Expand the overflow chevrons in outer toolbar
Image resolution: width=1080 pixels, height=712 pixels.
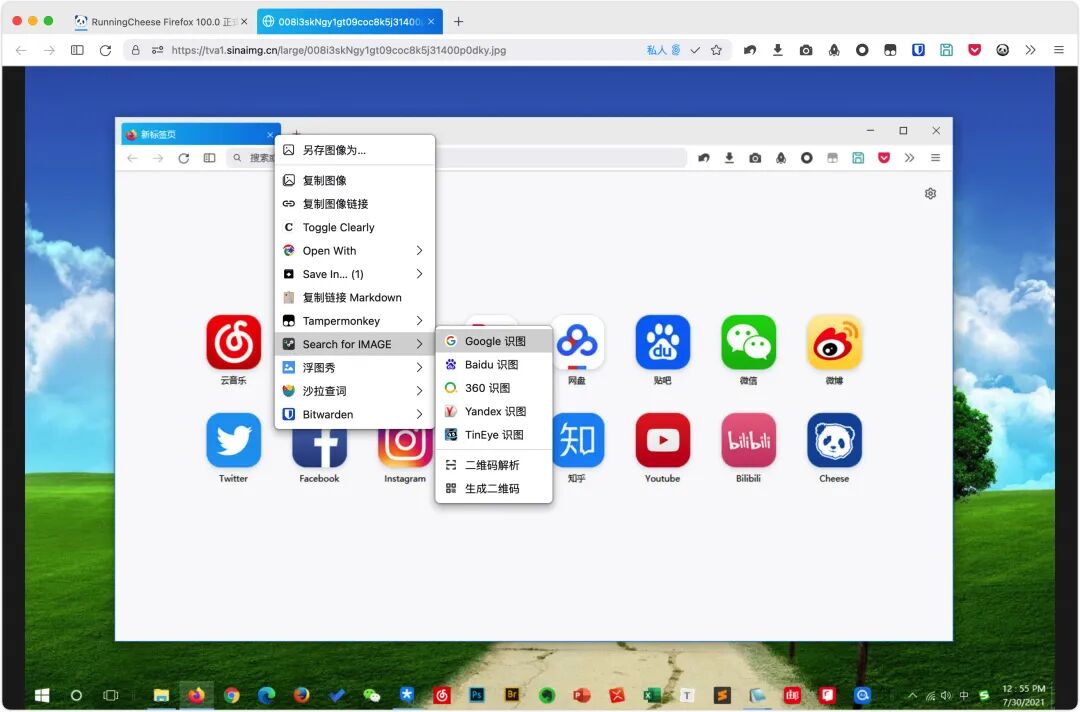pyautogui.click(x=1030, y=50)
